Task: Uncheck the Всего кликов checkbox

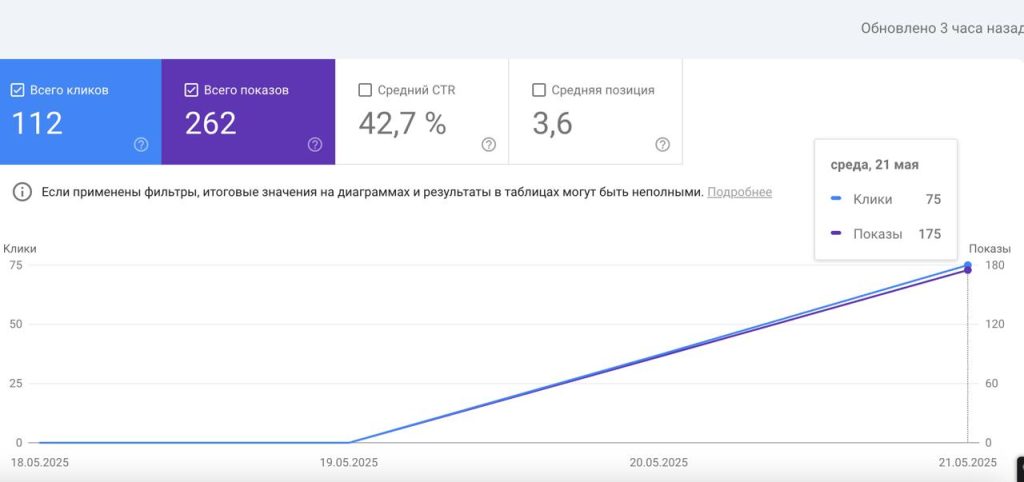Action: click(x=18, y=90)
